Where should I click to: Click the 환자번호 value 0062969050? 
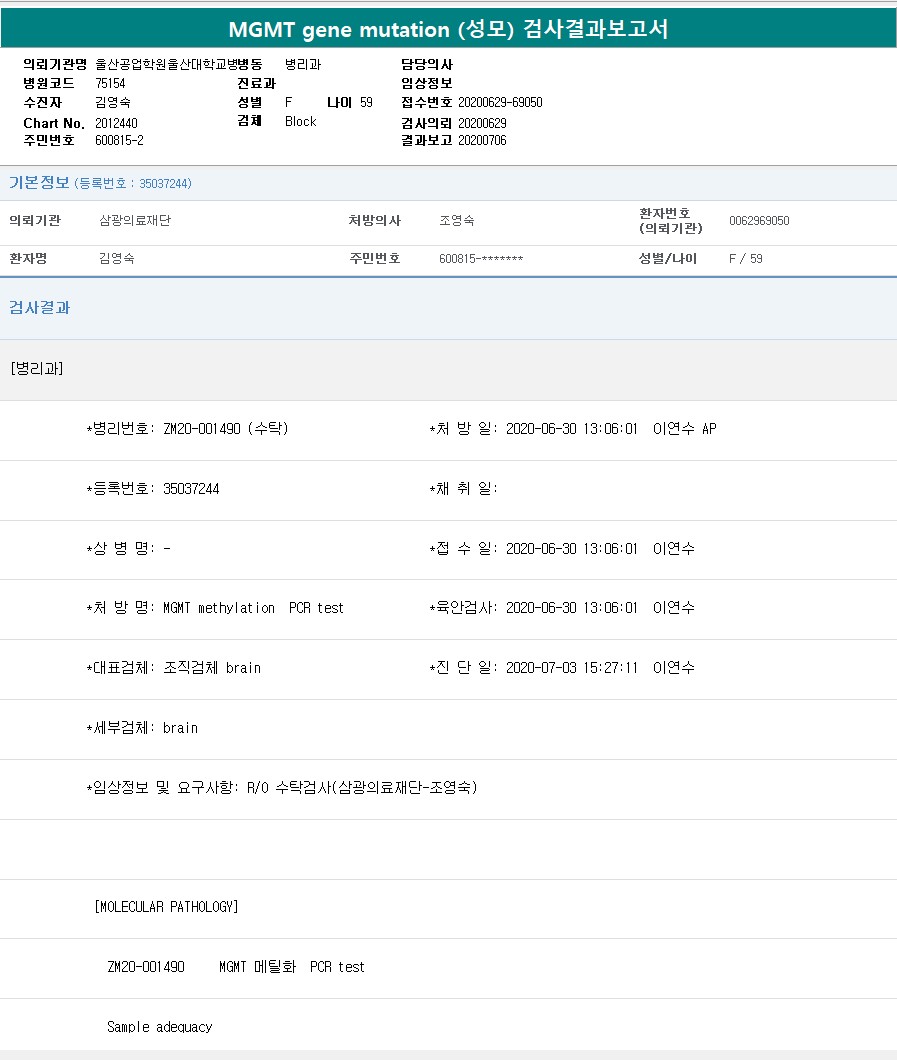coord(759,221)
